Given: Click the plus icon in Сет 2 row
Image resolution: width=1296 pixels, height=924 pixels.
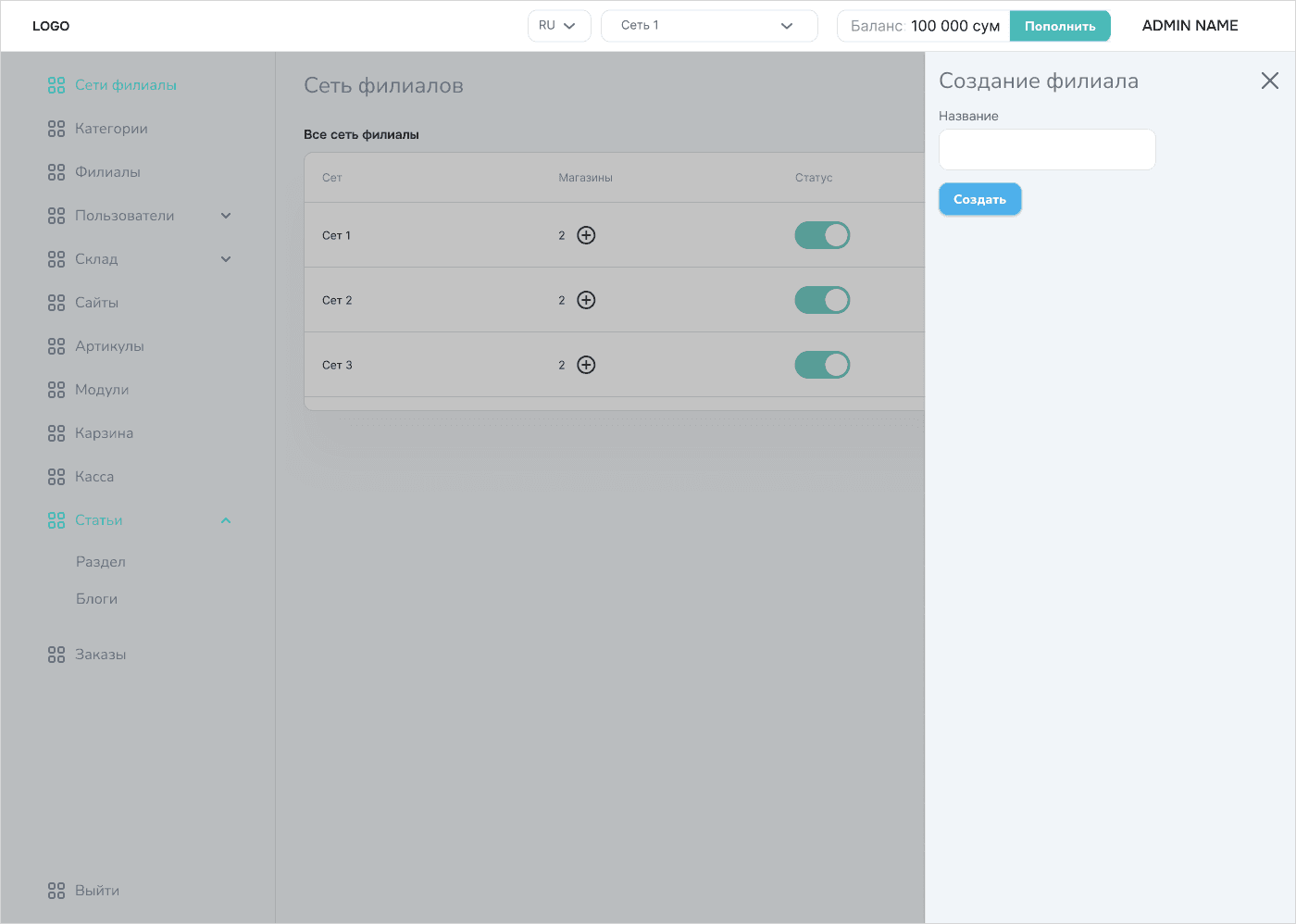Looking at the screenshot, I should click(586, 300).
